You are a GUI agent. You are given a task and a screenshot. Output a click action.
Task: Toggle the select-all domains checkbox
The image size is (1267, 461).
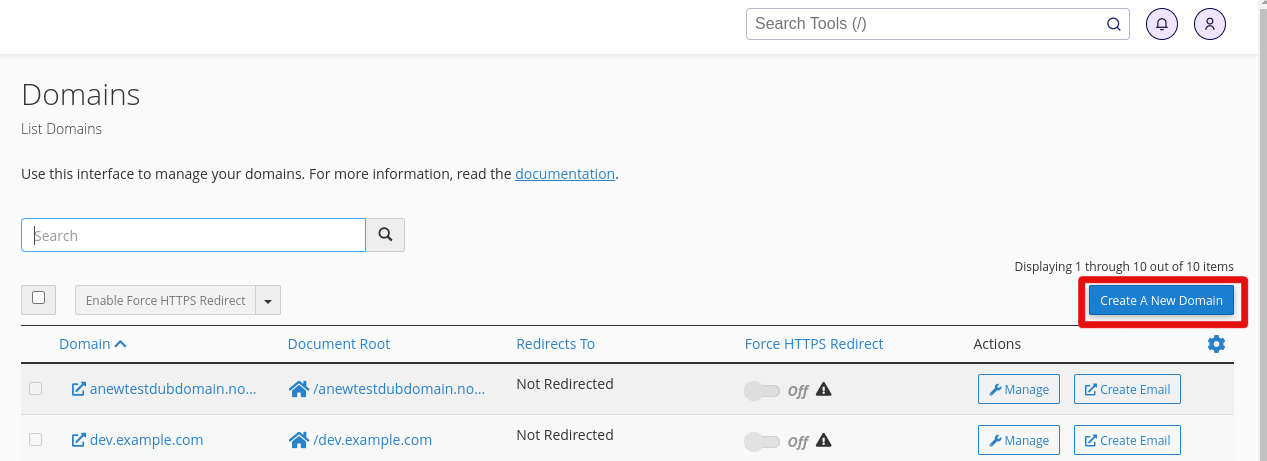[x=39, y=298]
